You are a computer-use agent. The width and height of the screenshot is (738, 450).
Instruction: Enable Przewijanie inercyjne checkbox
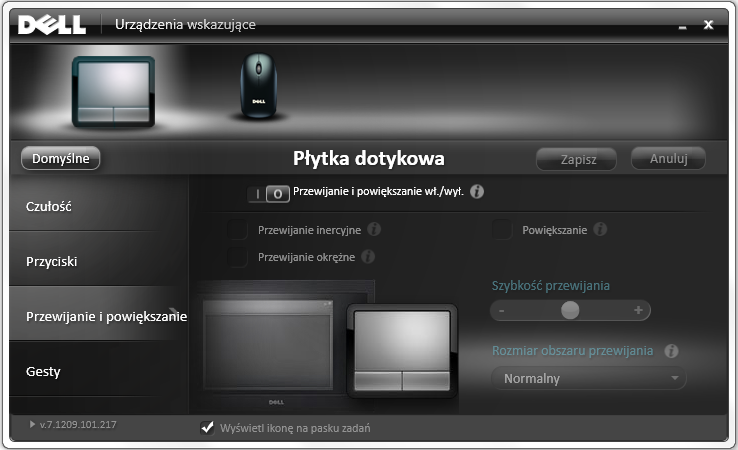point(238,230)
